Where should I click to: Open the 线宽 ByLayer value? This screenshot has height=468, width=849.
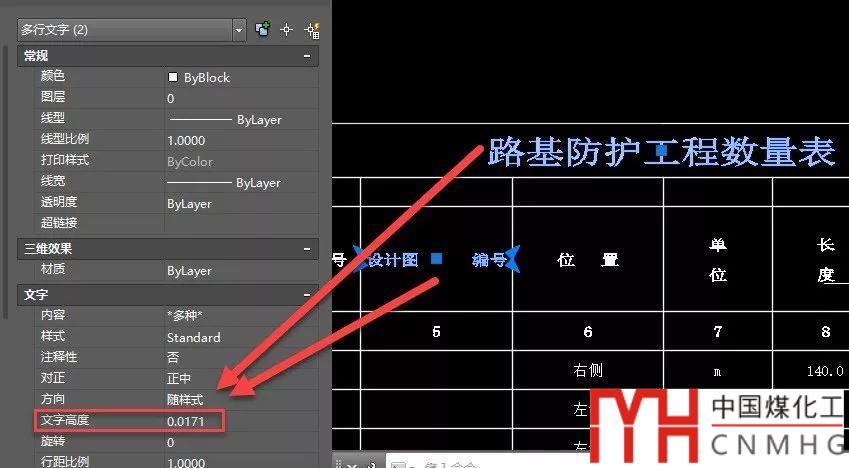click(x=241, y=183)
